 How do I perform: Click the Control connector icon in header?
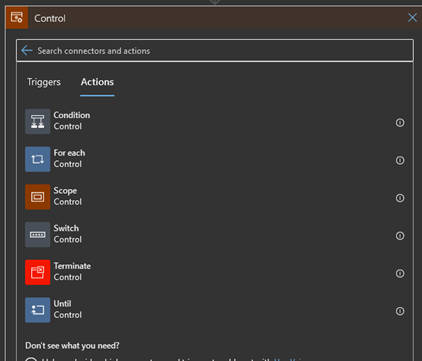(17, 17)
